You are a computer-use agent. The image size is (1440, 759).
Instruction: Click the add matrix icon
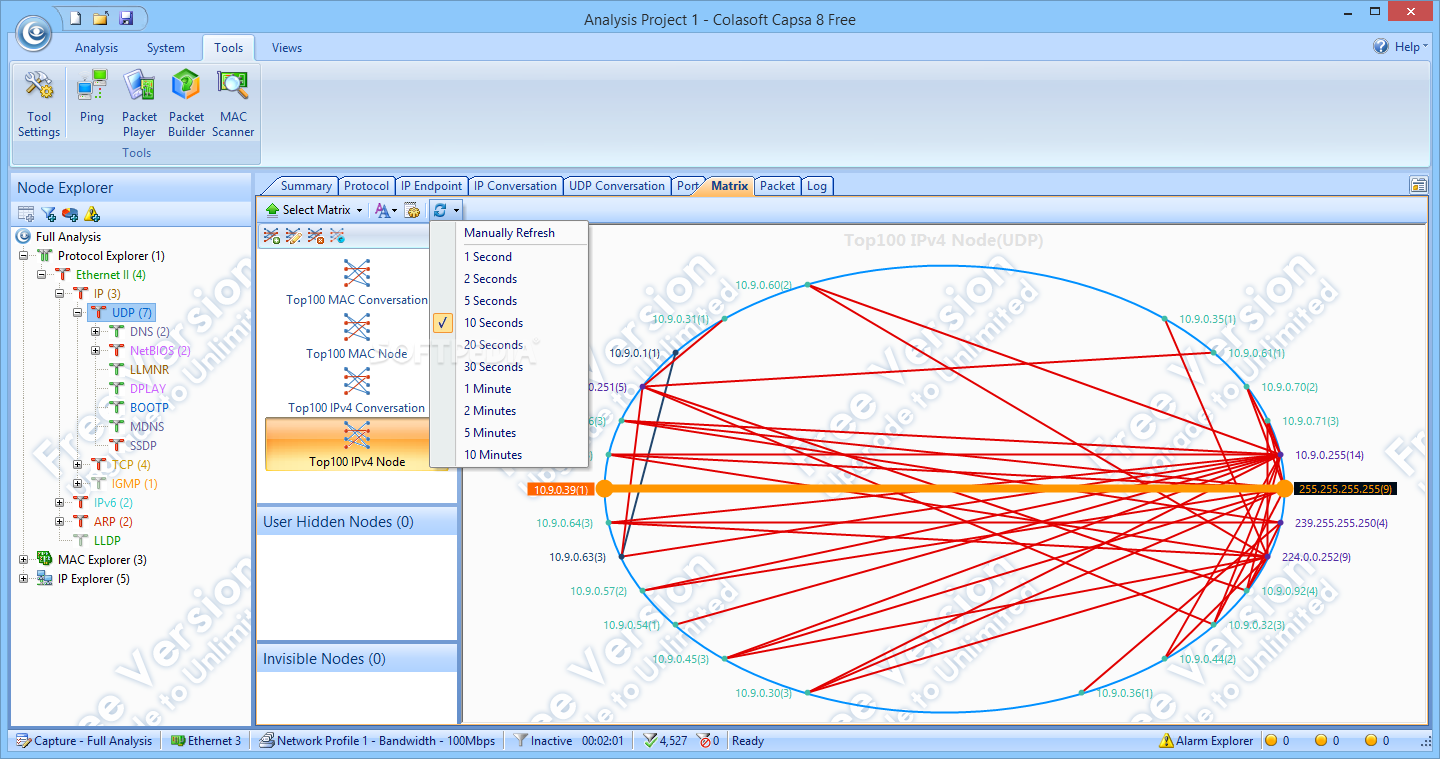point(271,236)
